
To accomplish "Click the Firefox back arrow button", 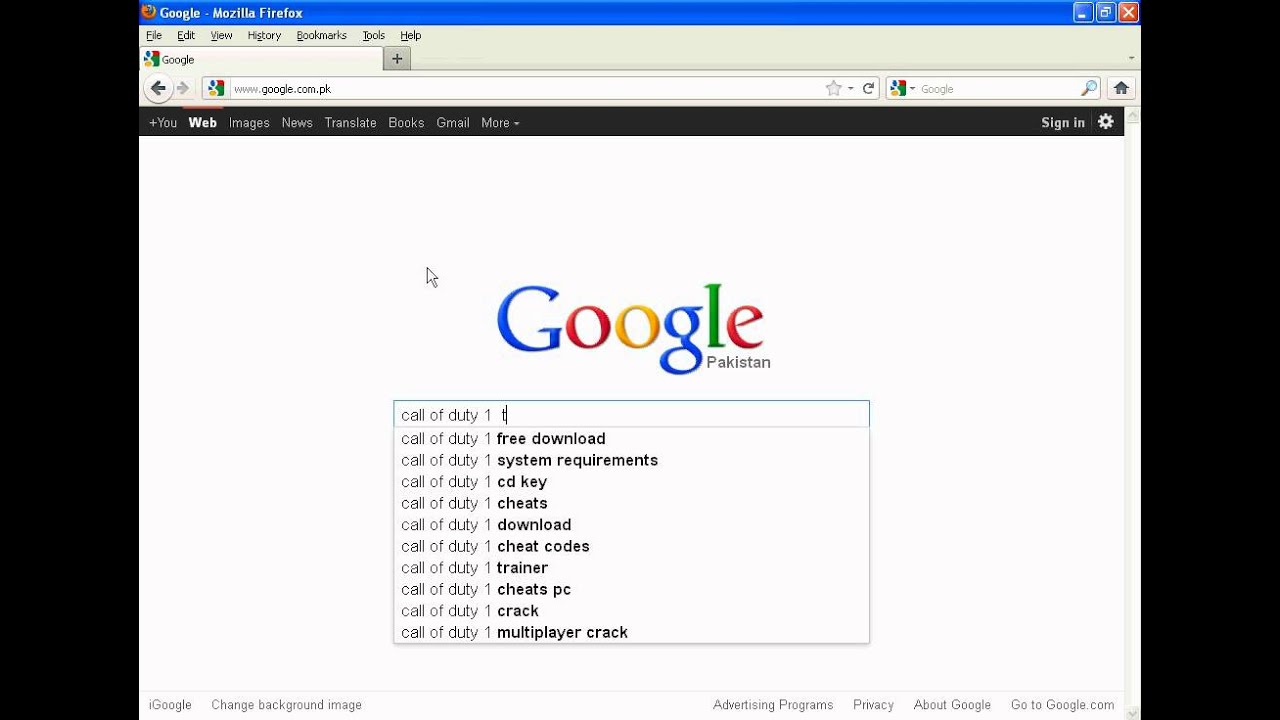I will click(x=158, y=88).
